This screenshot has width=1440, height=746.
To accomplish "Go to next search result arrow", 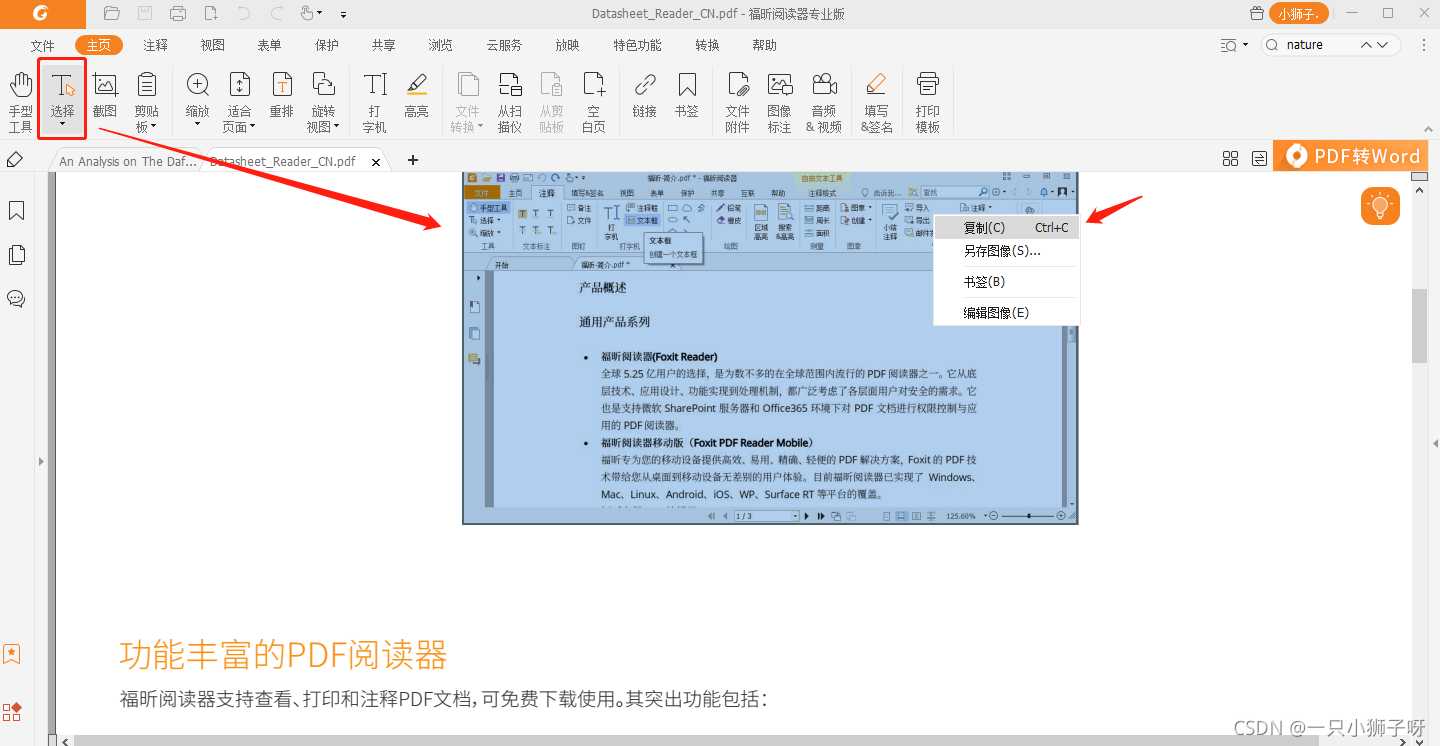I will 1384,45.
